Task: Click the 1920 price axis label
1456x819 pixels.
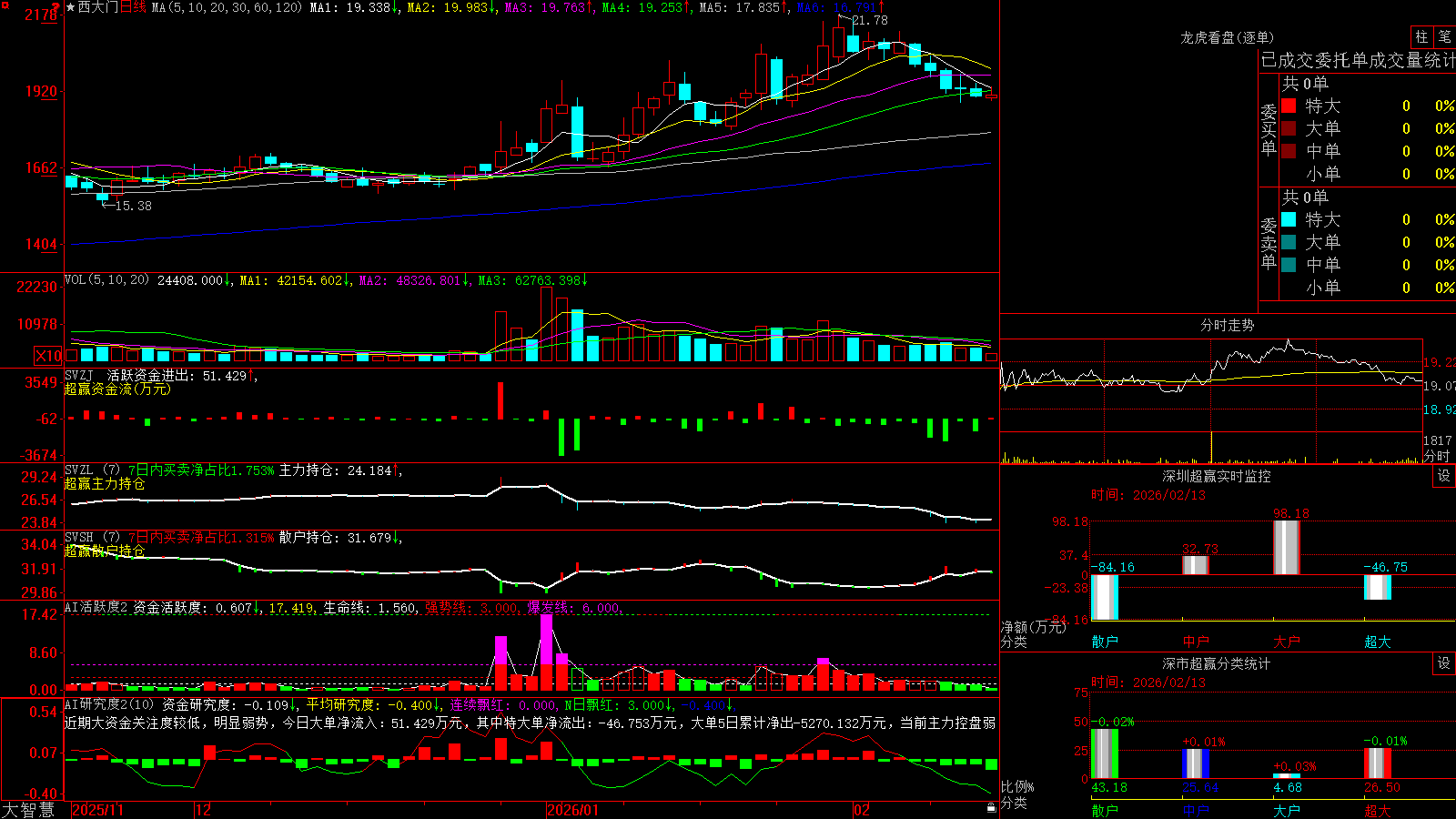Action: (40, 91)
